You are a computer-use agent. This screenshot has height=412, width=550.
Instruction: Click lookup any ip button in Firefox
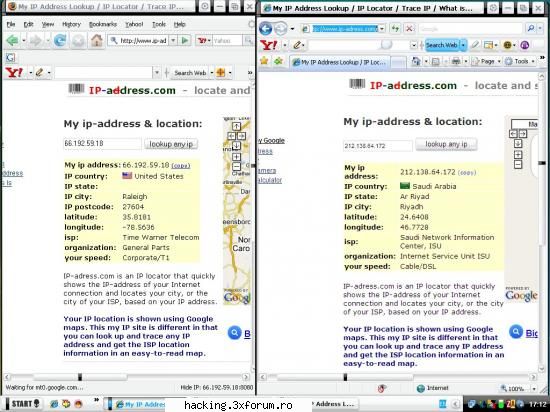click(171, 144)
